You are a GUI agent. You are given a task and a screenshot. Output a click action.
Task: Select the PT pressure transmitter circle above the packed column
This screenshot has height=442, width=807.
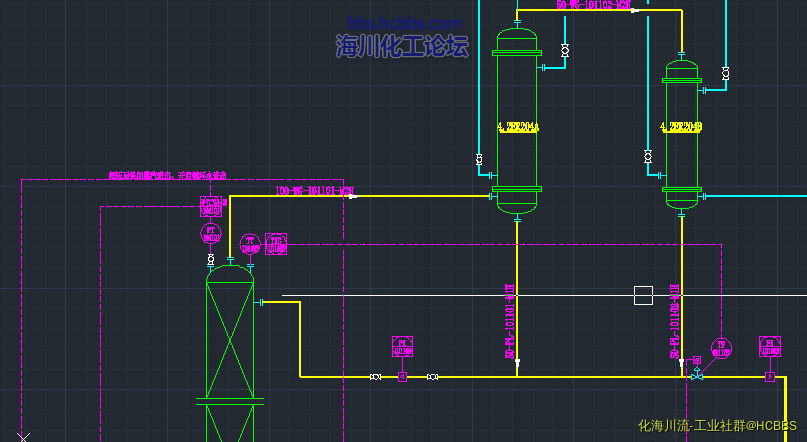click(211, 233)
